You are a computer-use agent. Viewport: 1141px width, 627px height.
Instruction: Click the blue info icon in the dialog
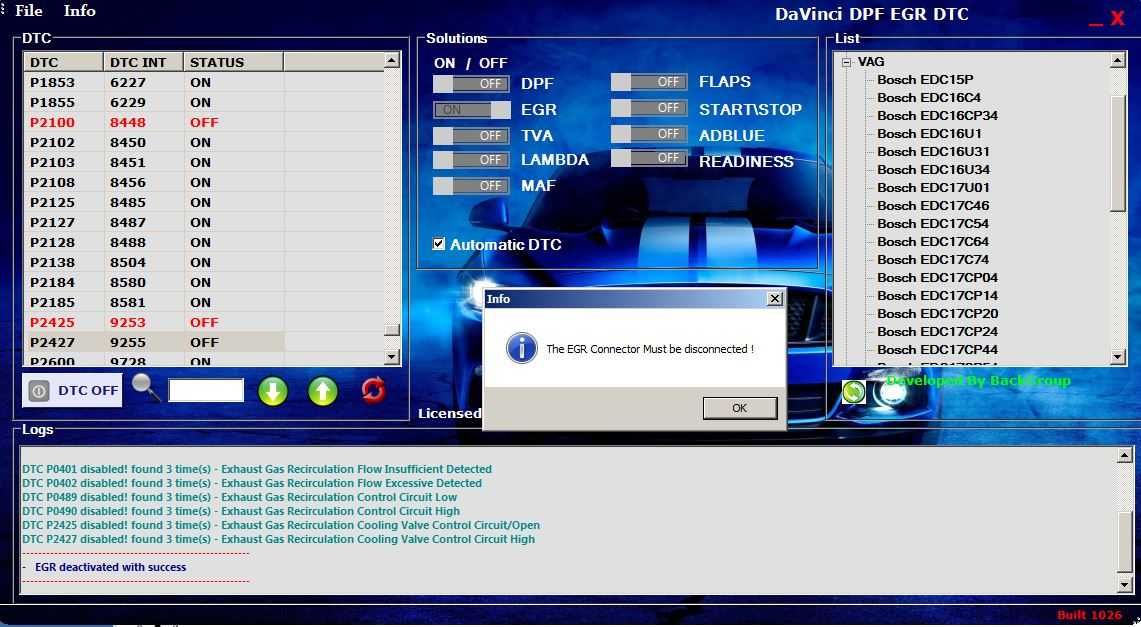pyautogui.click(x=521, y=349)
